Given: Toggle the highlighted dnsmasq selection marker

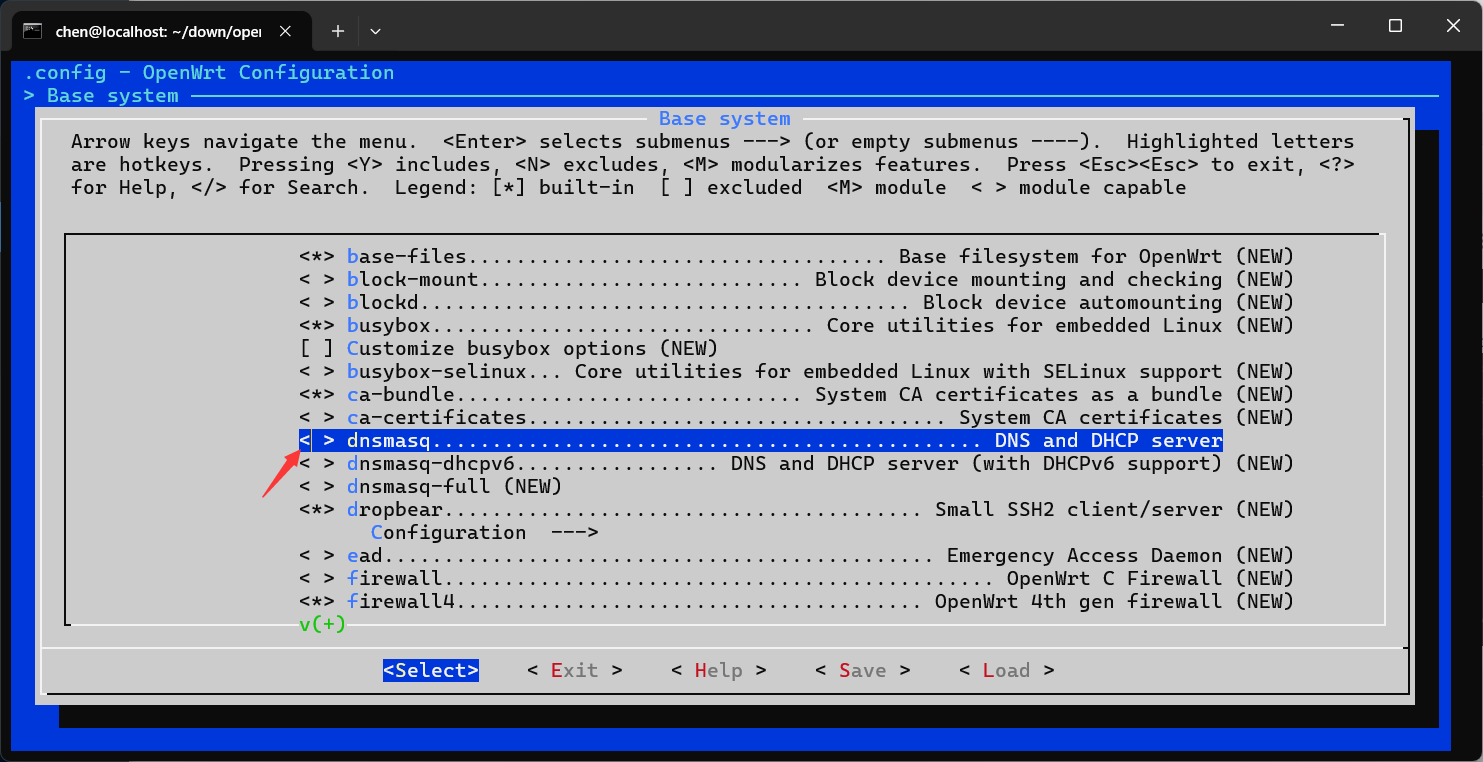Looking at the screenshot, I should 317,441.
